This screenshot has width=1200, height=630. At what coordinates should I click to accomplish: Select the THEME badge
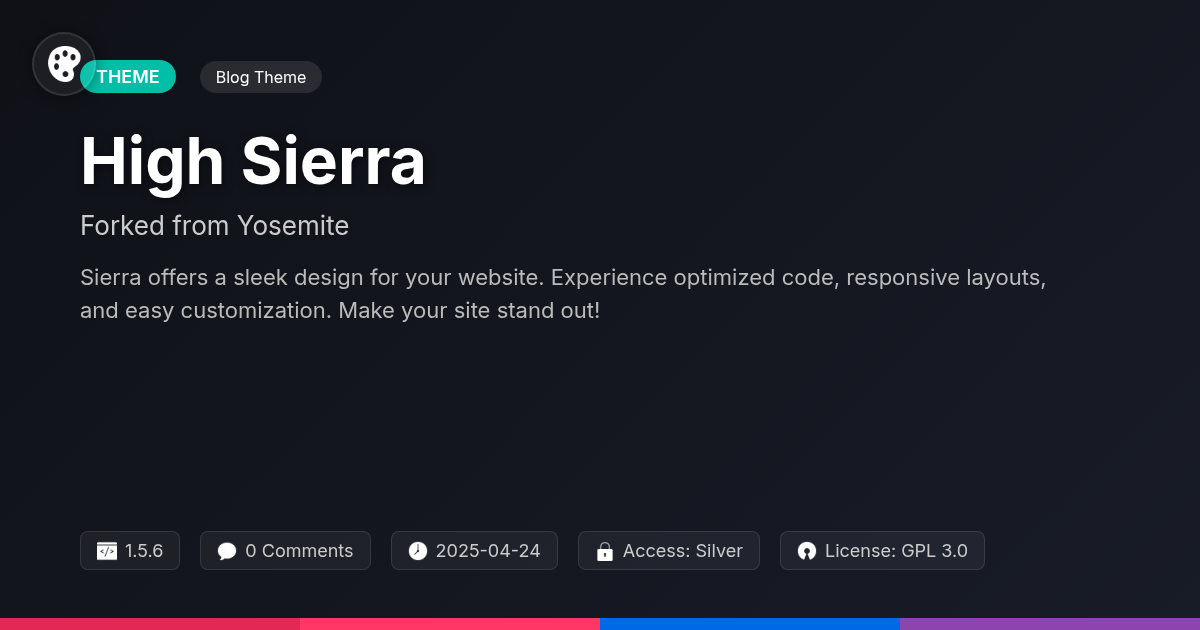[128, 77]
